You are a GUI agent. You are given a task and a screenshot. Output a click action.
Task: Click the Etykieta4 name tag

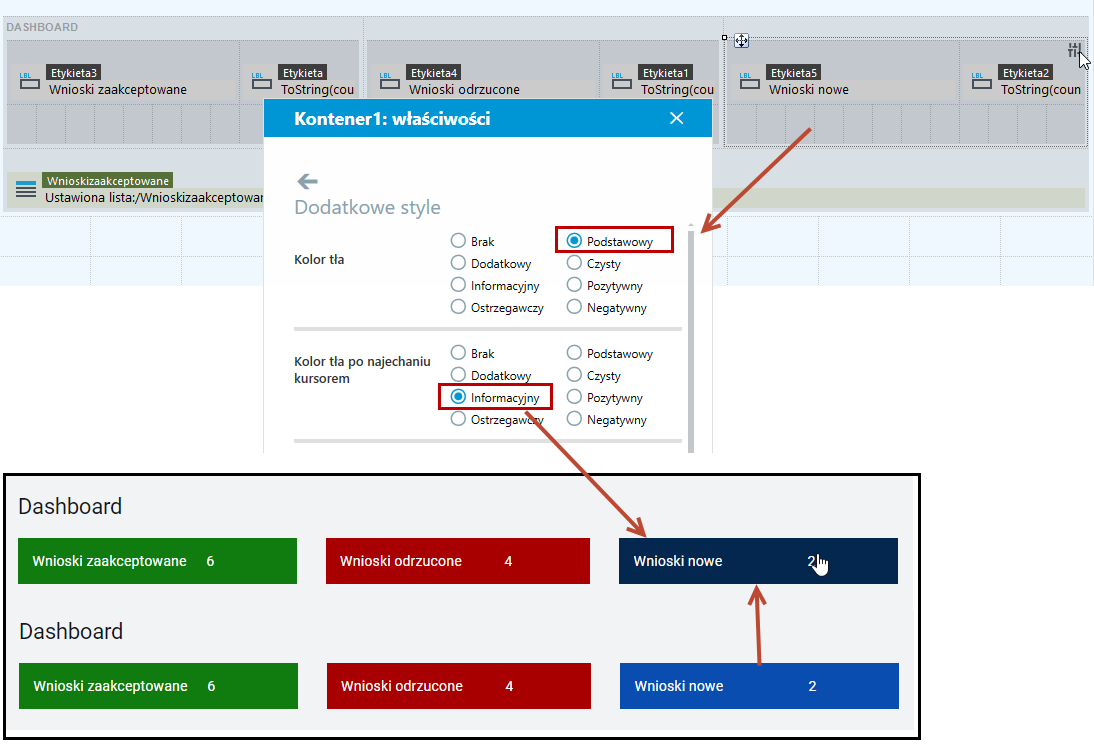click(x=434, y=73)
